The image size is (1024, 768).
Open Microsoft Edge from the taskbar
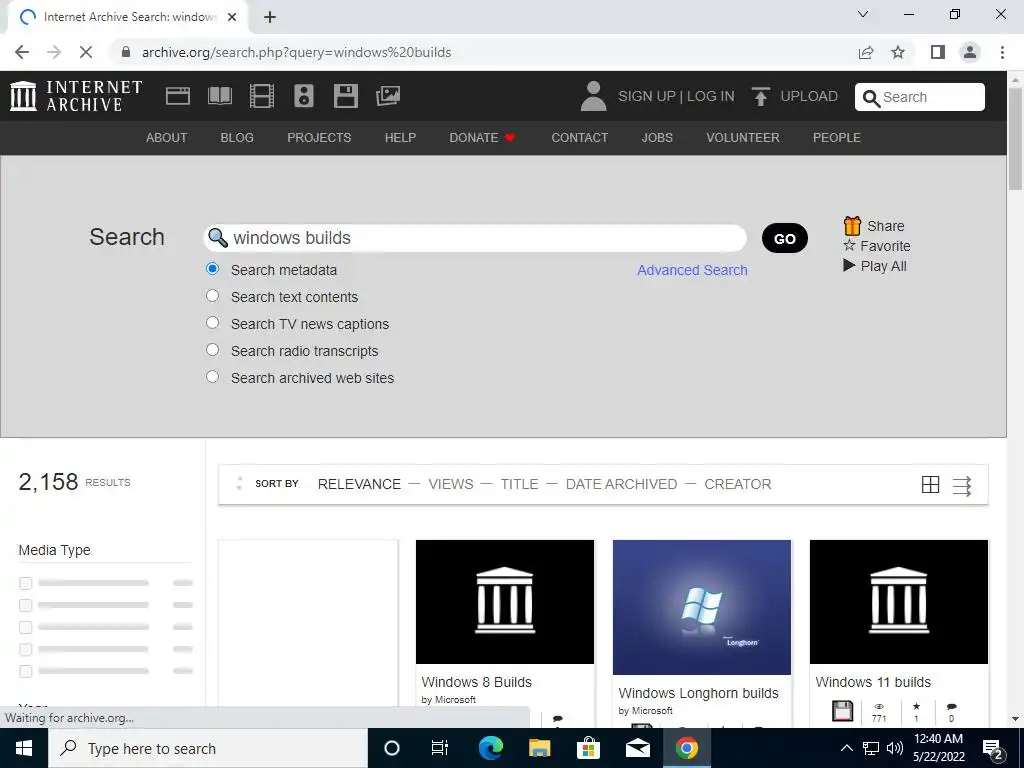pos(490,748)
